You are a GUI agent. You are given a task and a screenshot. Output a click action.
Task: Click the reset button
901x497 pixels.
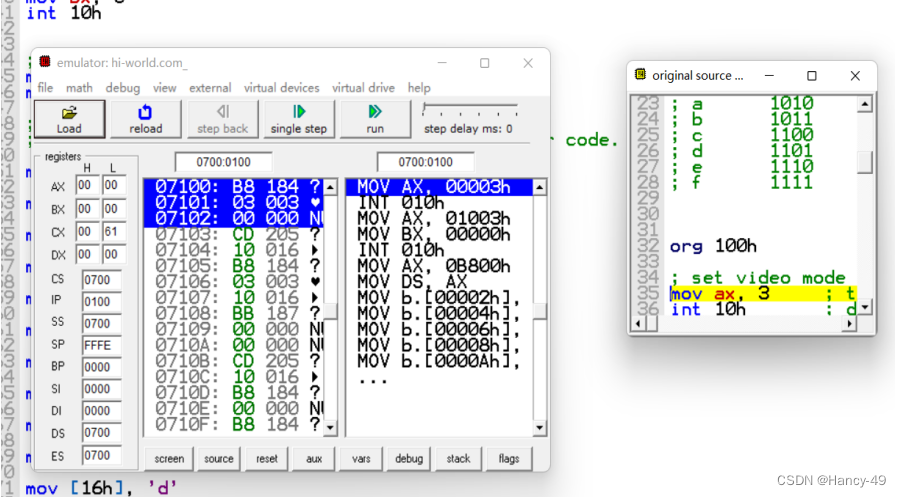click(x=267, y=459)
